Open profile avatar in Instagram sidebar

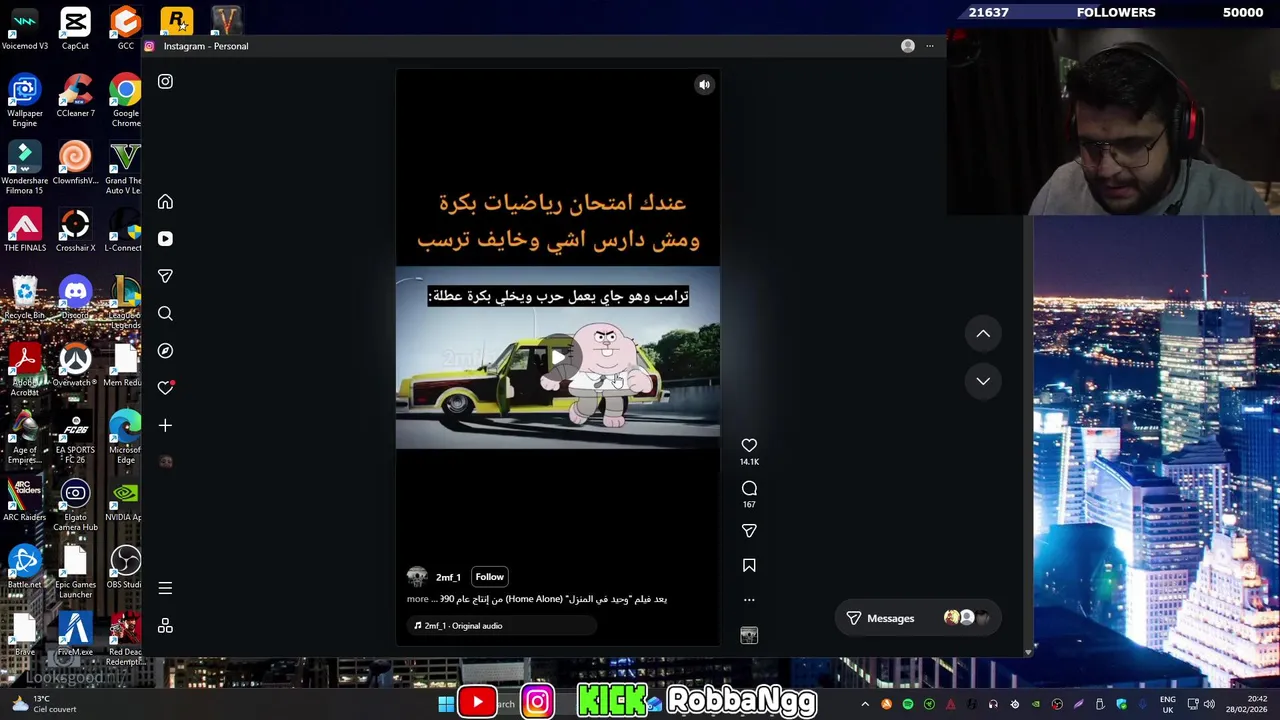tap(166, 462)
